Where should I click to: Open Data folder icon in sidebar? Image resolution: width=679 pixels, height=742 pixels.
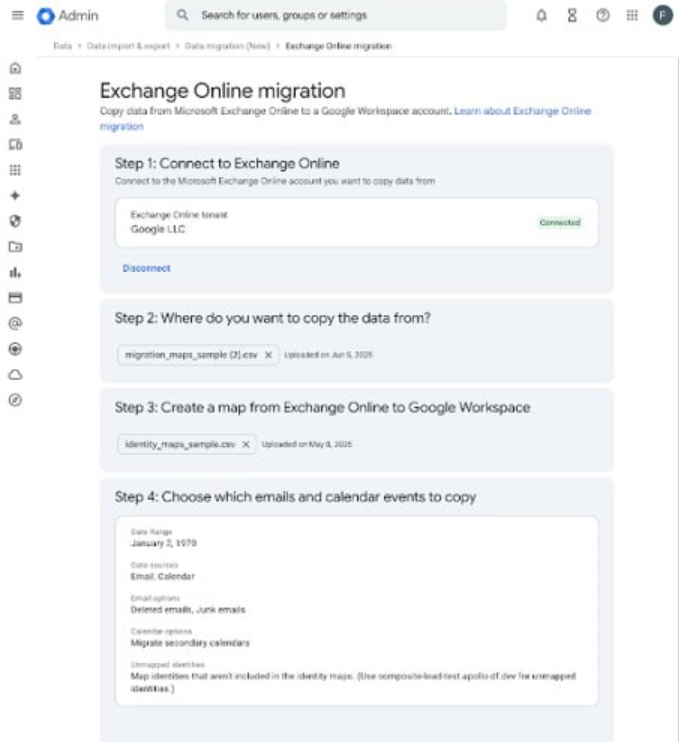coord(15,247)
